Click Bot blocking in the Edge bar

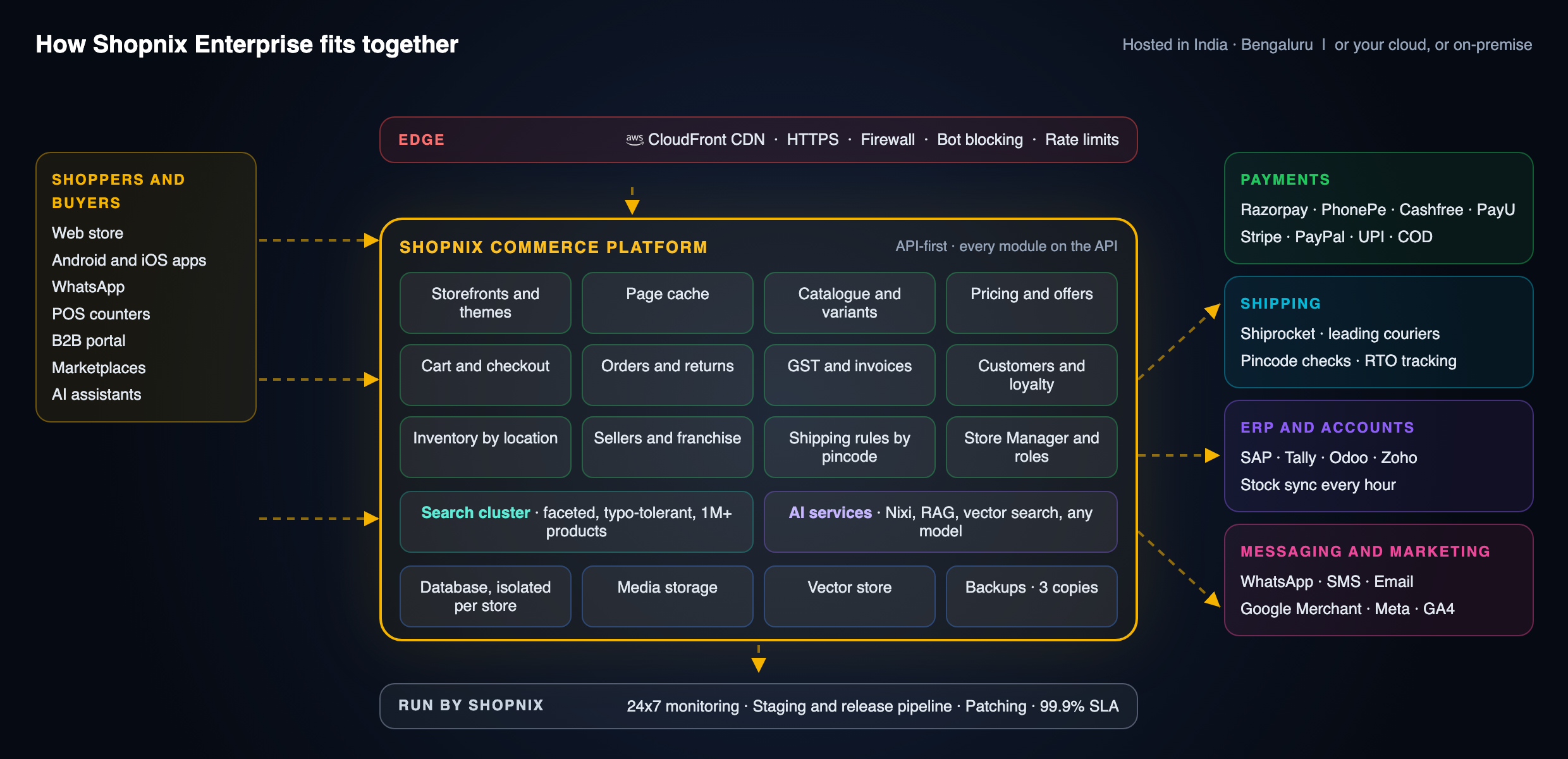[x=980, y=140]
